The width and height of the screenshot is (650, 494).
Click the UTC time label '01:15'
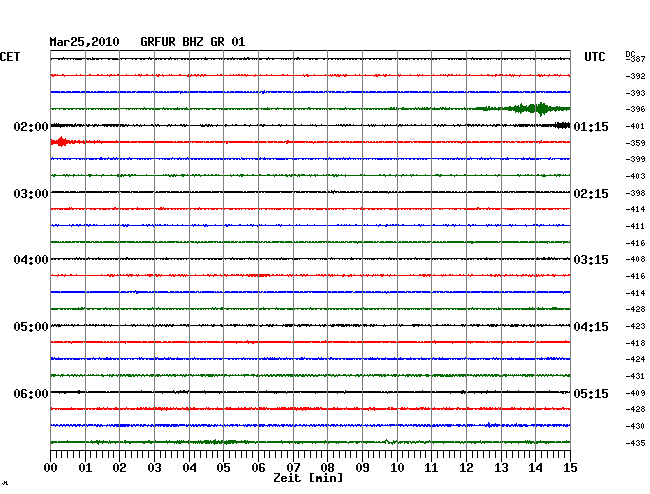click(x=591, y=127)
